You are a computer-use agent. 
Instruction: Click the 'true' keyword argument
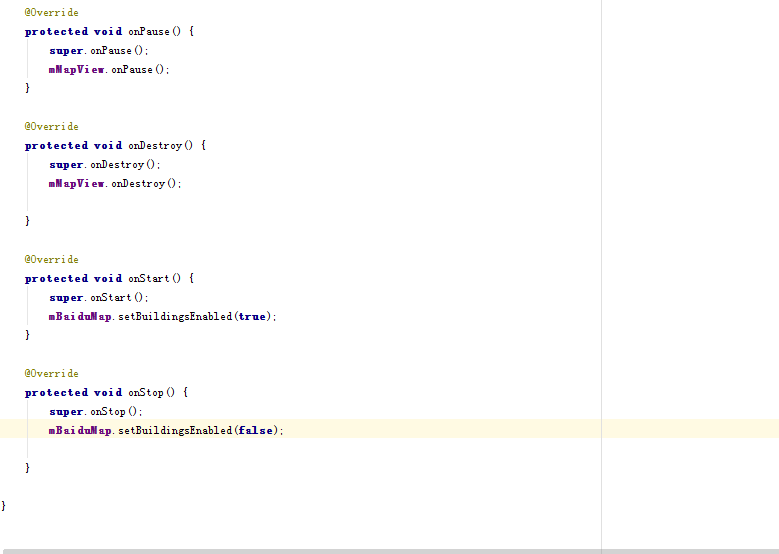tap(252, 317)
